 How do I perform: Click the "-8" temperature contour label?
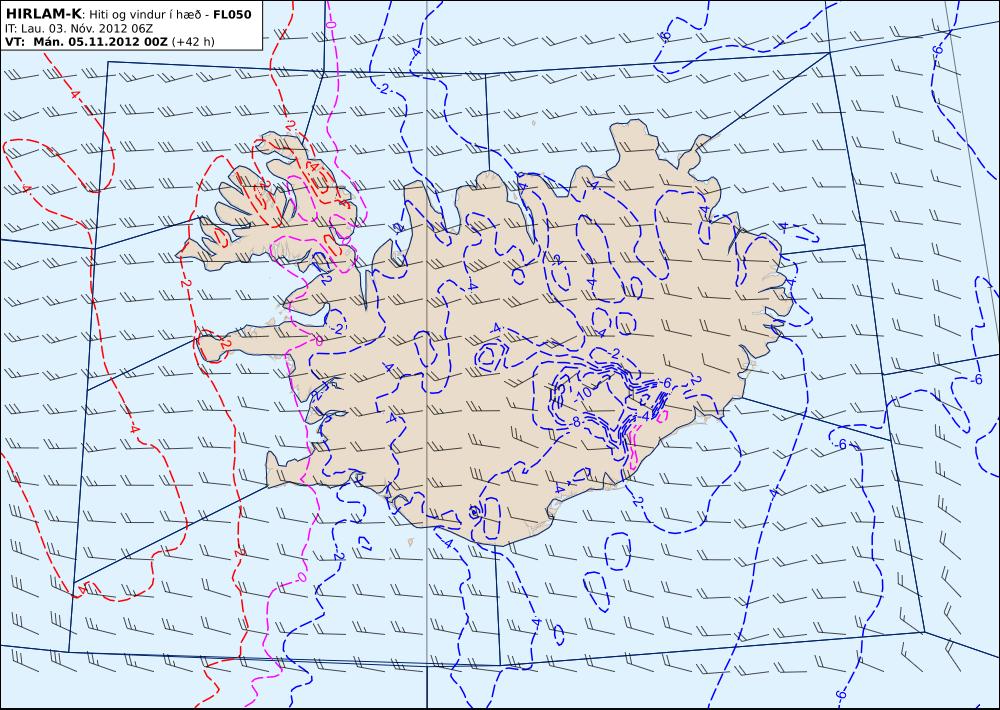coord(574,422)
